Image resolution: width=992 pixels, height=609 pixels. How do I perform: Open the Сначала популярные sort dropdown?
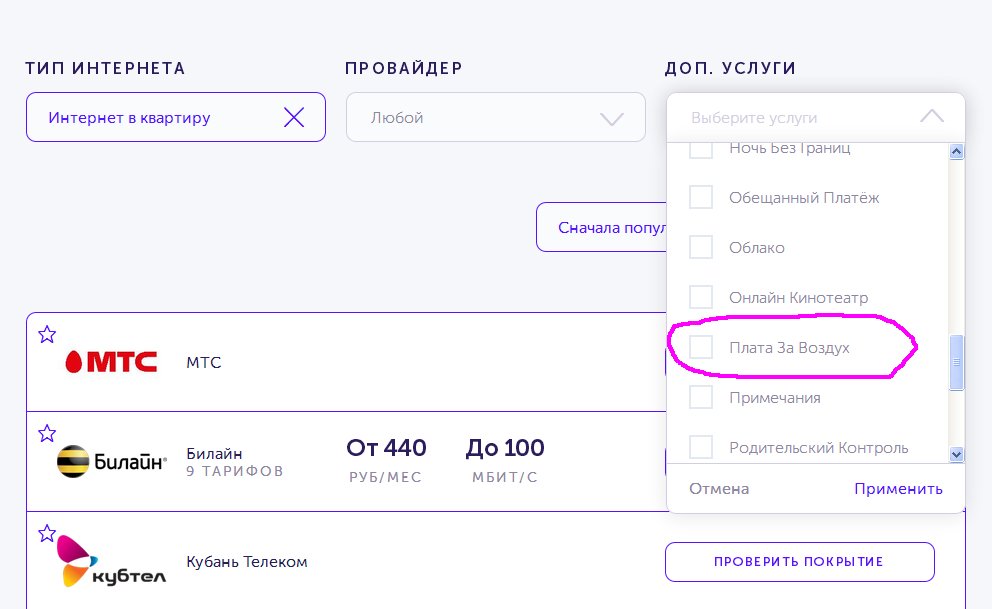[x=602, y=228]
